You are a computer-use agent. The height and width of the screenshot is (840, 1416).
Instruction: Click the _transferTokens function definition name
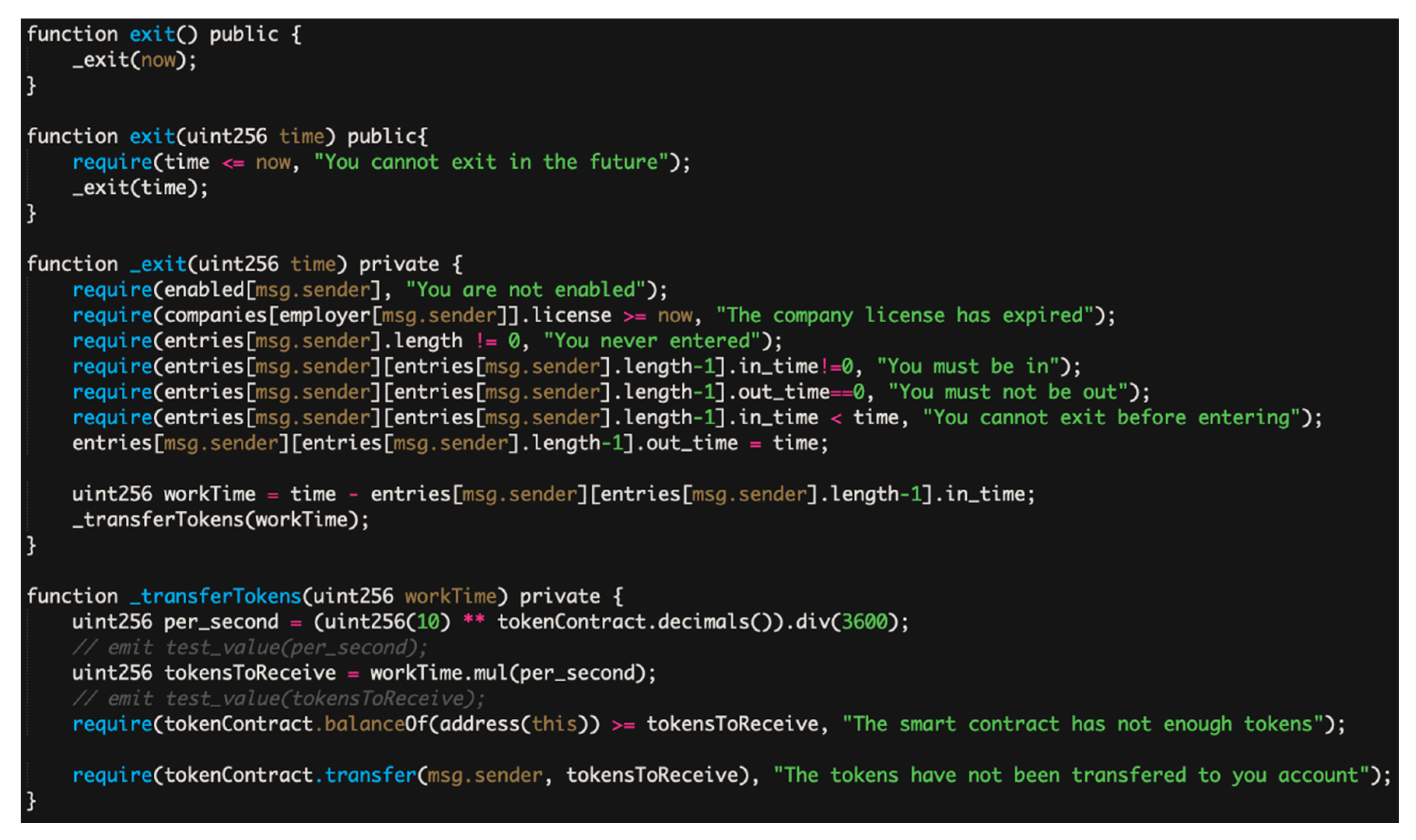pyautogui.click(x=215, y=596)
